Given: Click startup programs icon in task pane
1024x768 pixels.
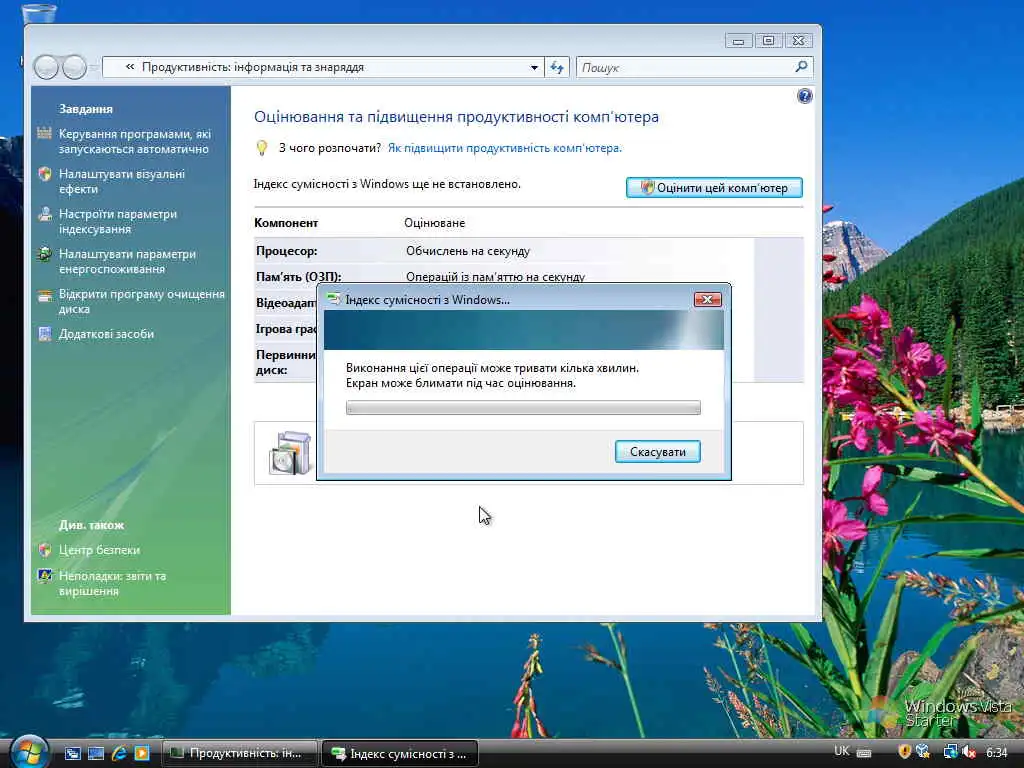Looking at the screenshot, I should (x=44, y=134).
